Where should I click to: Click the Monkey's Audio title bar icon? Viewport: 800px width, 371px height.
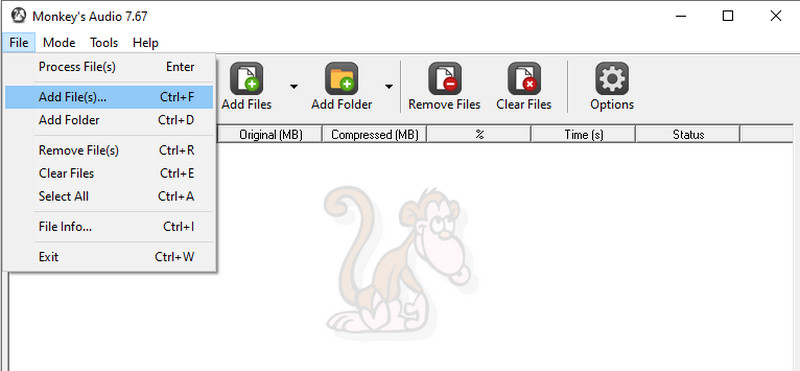[x=18, y=16]
